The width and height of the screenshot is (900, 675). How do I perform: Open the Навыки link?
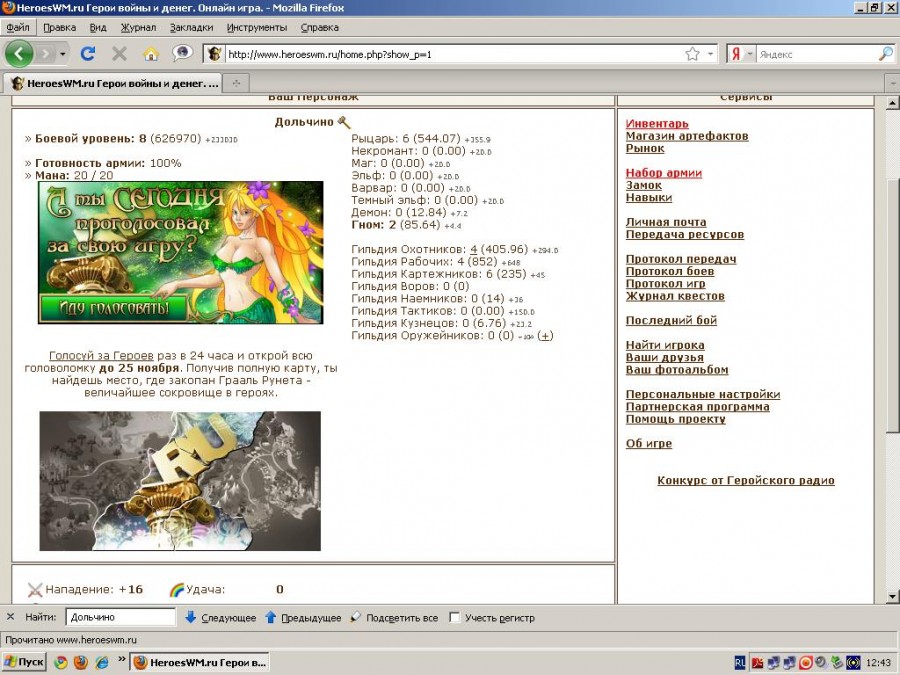tap(649, 197)
